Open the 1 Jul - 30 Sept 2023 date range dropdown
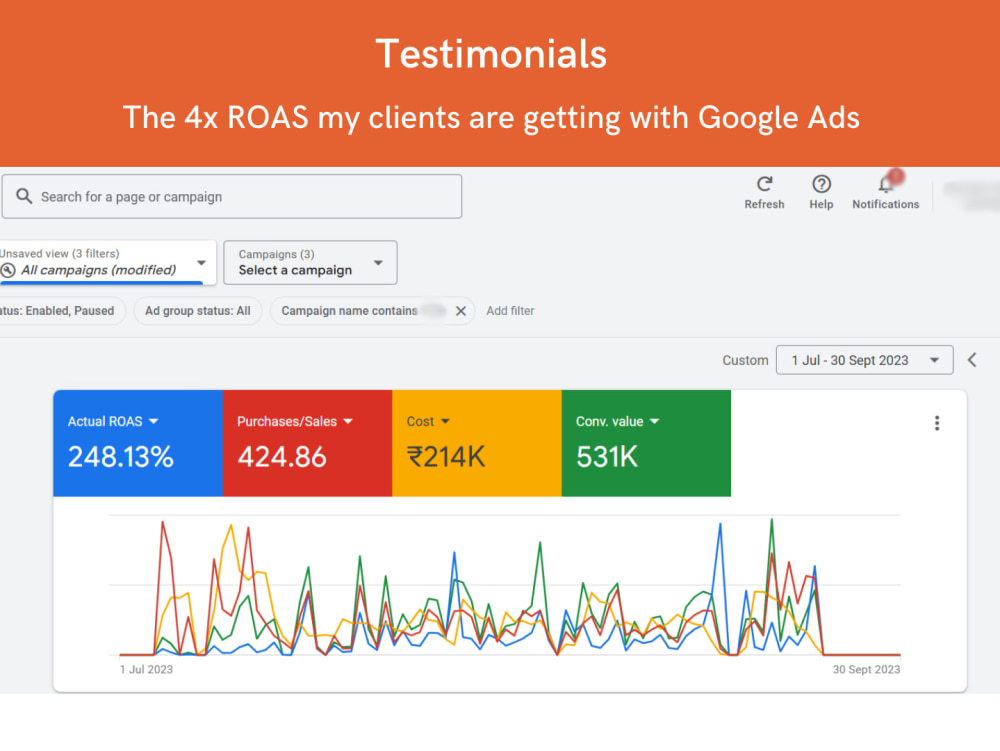Image resolution: width=1000 pixels, height=751 pixels. pyautogui.click(x=864, y=360)
